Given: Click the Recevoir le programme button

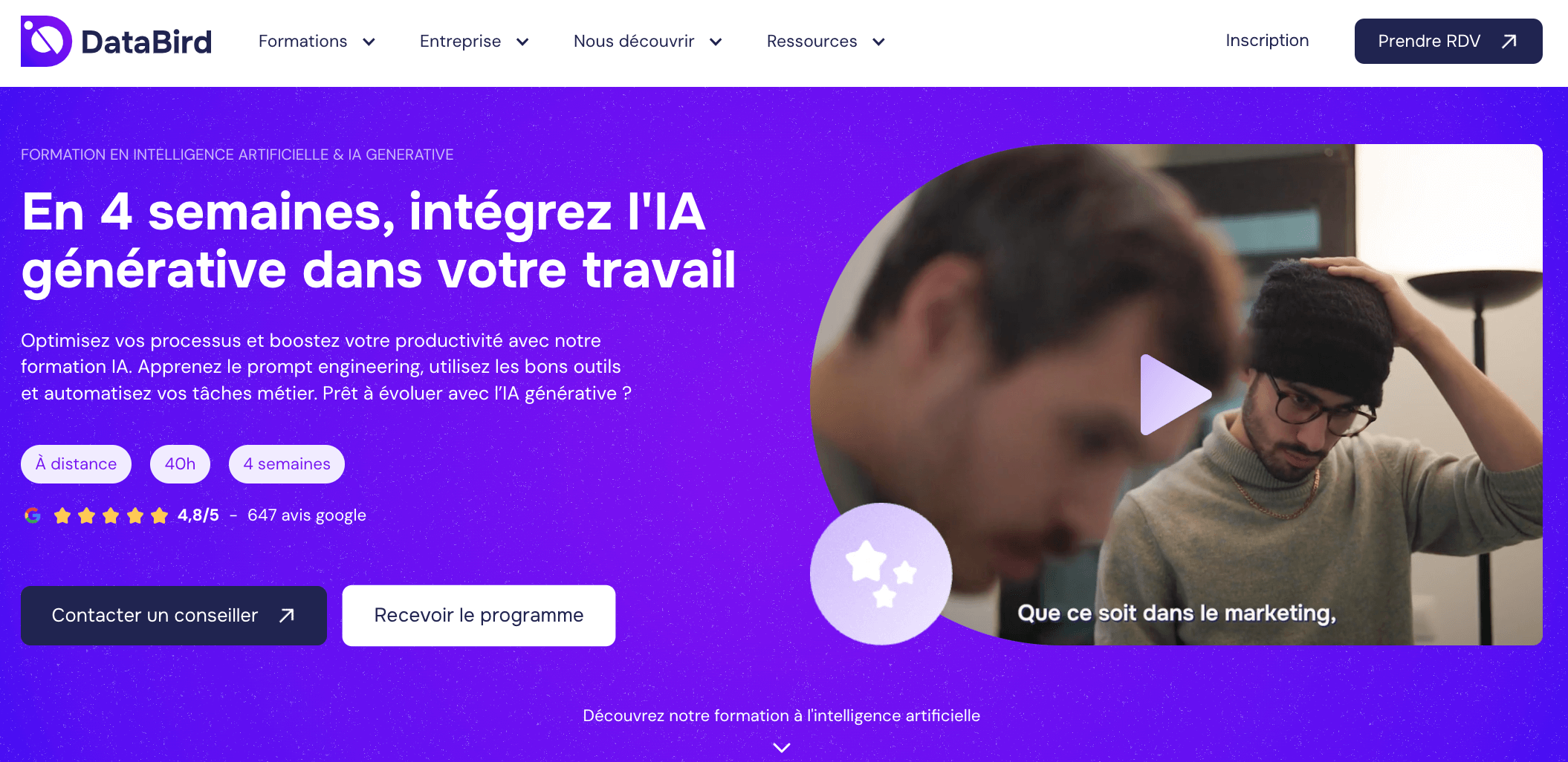Looking at the screenshot, I should click(x=479, y=616).
